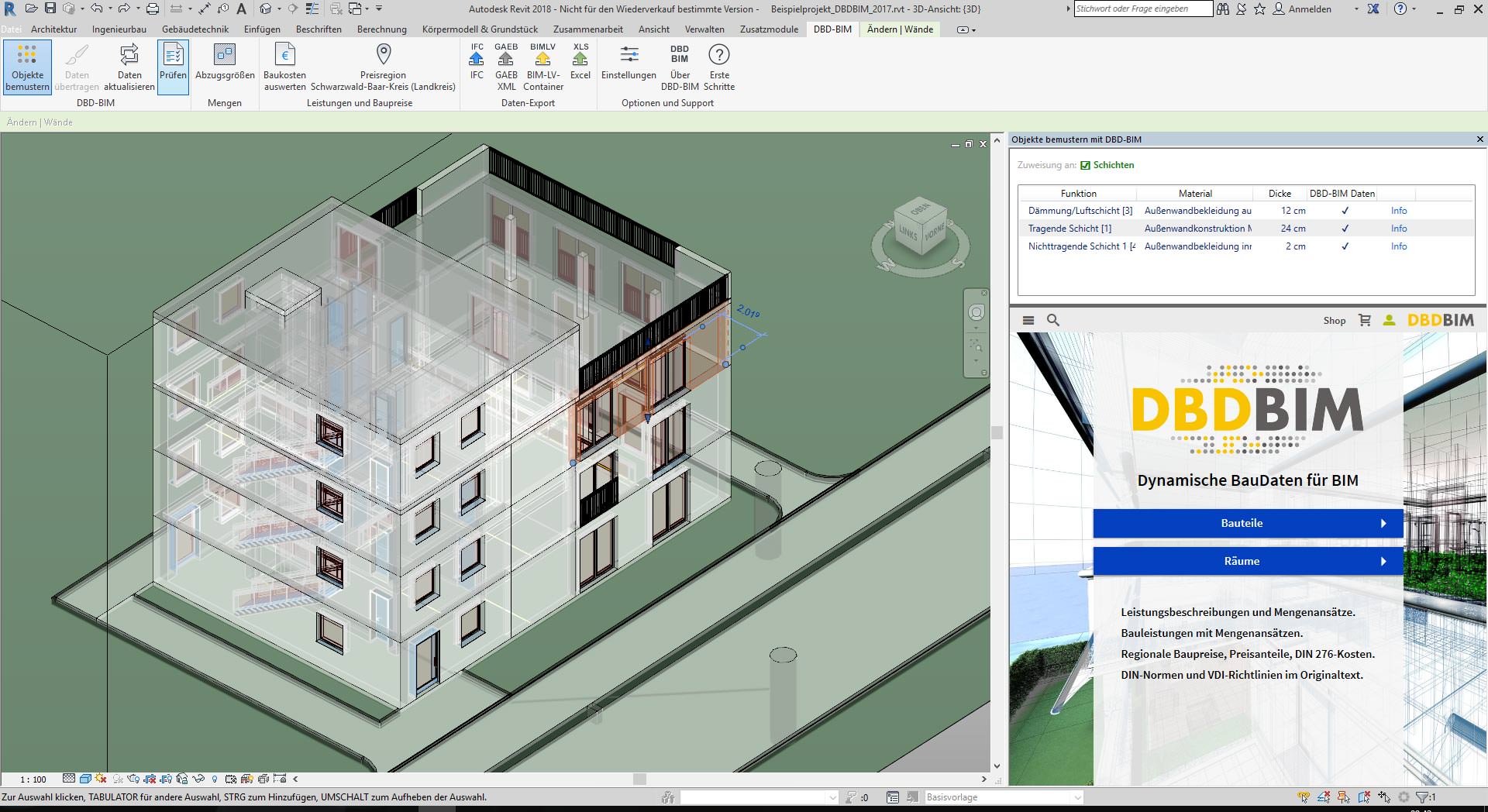
Task: Click the search magnifier in DBD-BIM panel
Action: (x=1053, y=320)
